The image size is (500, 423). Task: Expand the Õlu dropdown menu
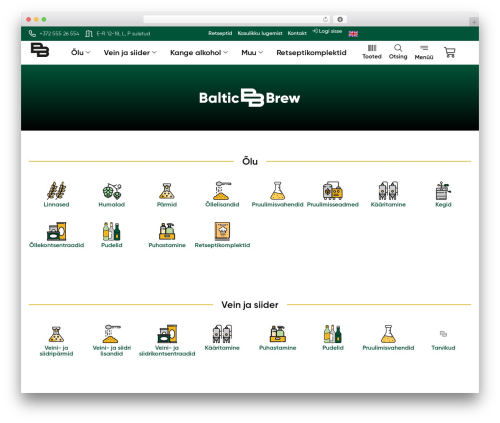pyautogui.click(x=80, y=52)
